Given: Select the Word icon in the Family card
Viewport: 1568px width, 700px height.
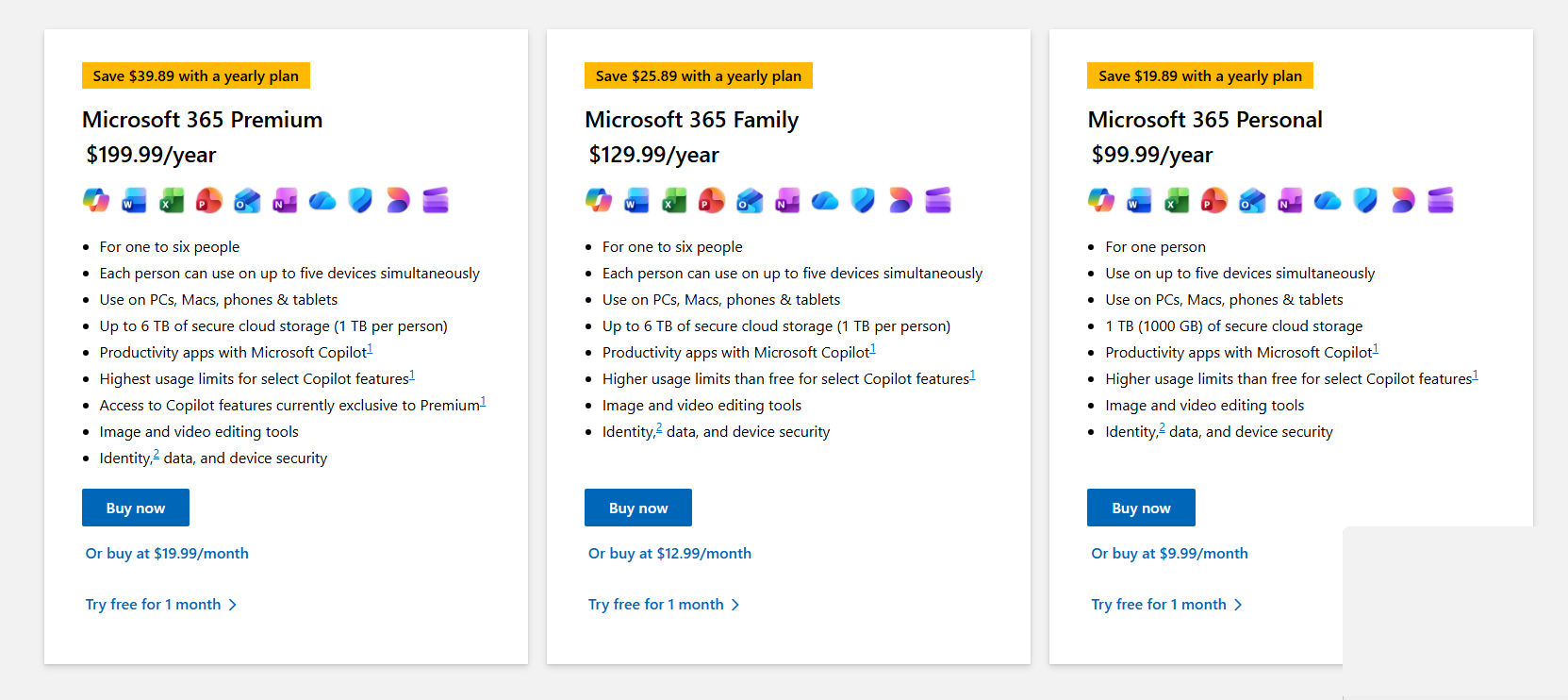Looking at the screenshot, I should point(636,200).
